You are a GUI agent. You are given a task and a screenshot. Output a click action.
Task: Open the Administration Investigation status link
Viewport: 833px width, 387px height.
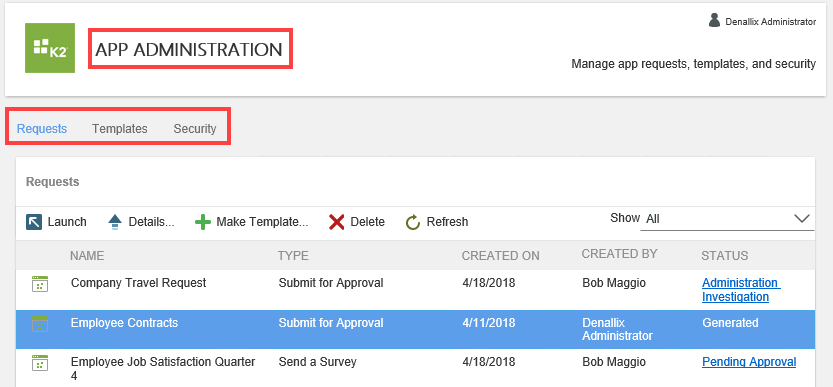[741, 290]
